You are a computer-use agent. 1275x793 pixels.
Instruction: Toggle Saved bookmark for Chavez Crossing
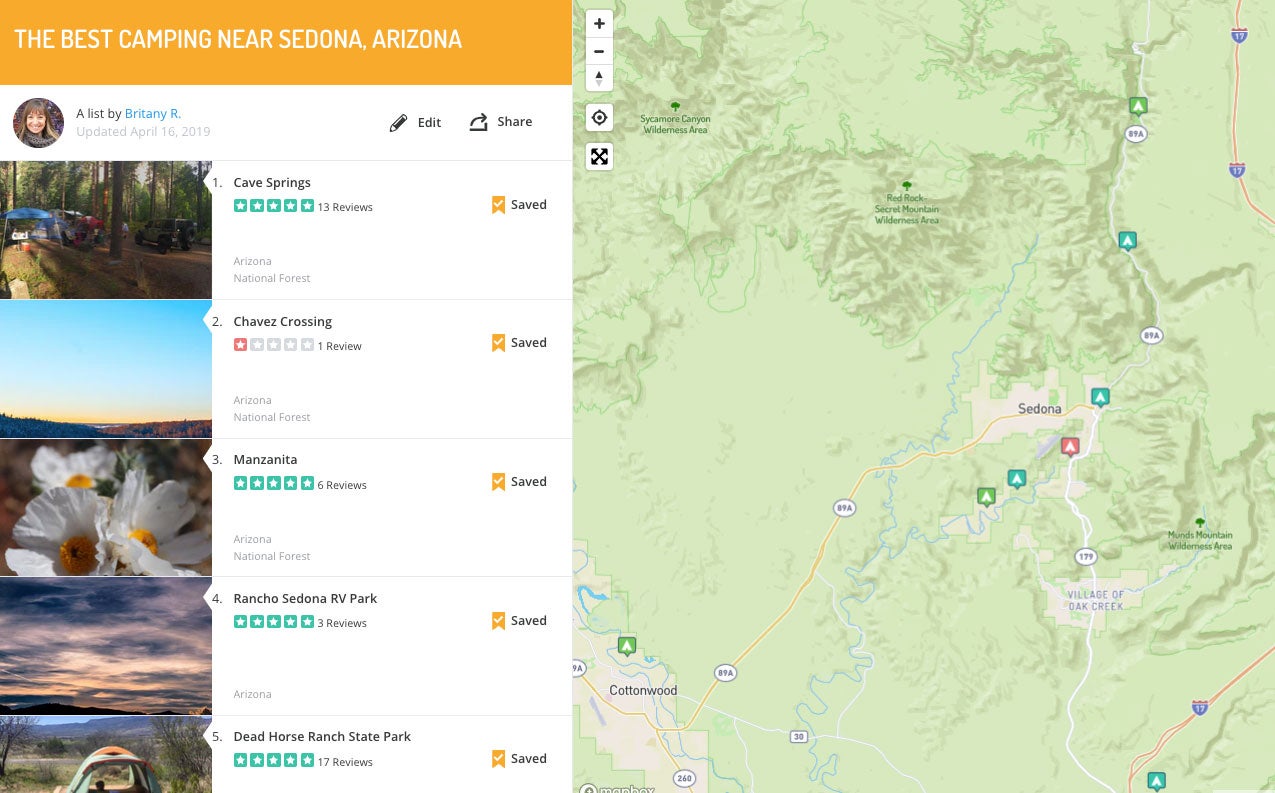519,343
